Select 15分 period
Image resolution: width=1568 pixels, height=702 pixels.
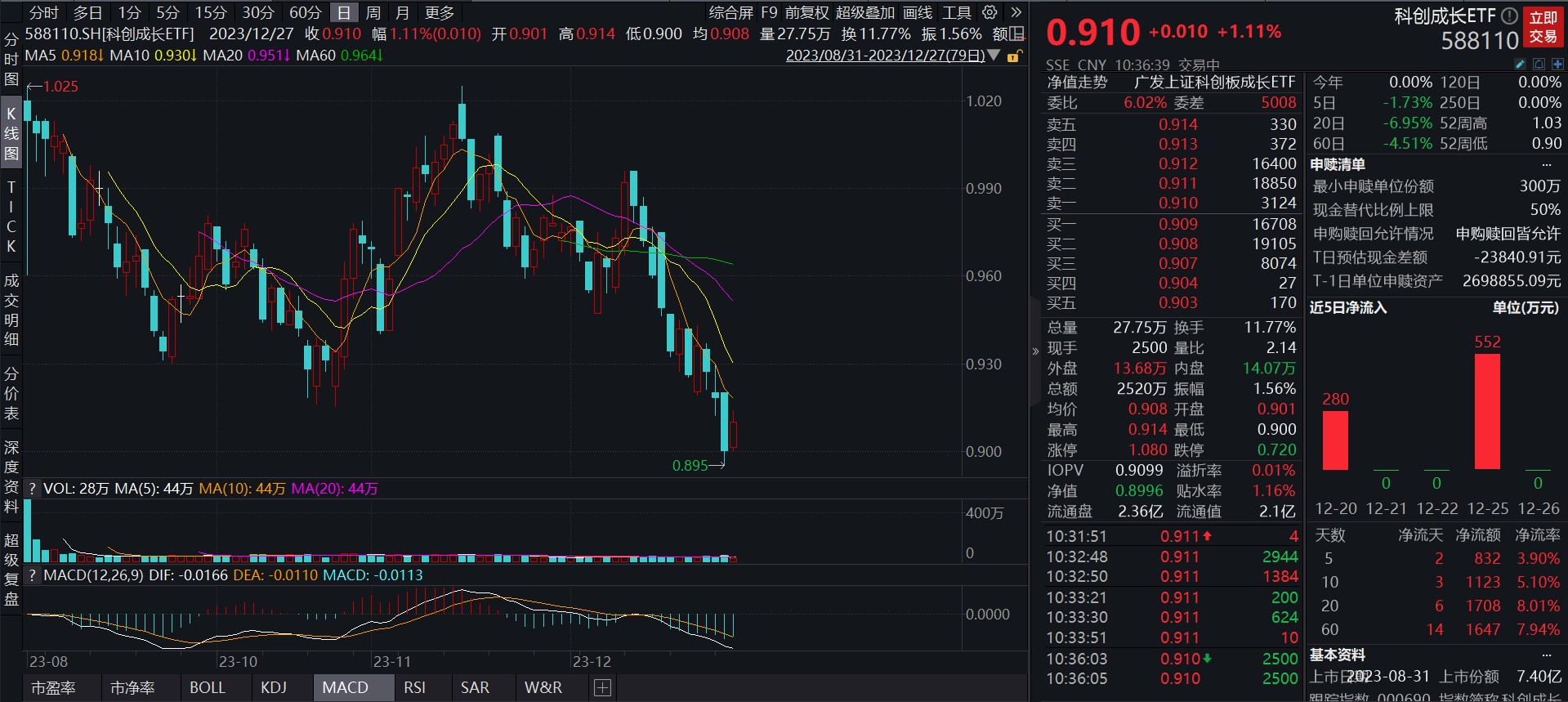[211, 12]
